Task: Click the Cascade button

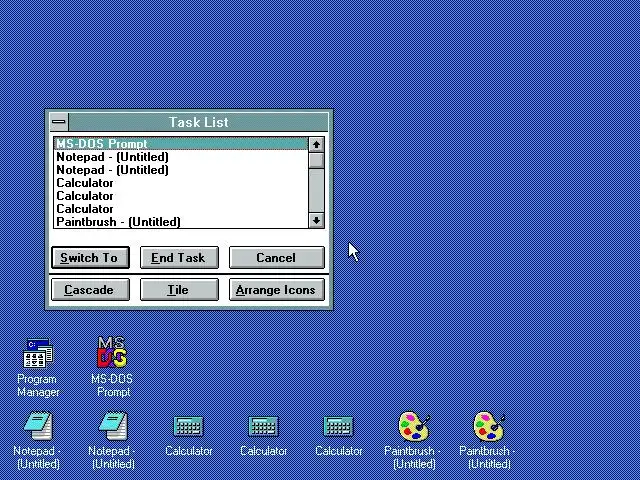Action: pos(90,290)
